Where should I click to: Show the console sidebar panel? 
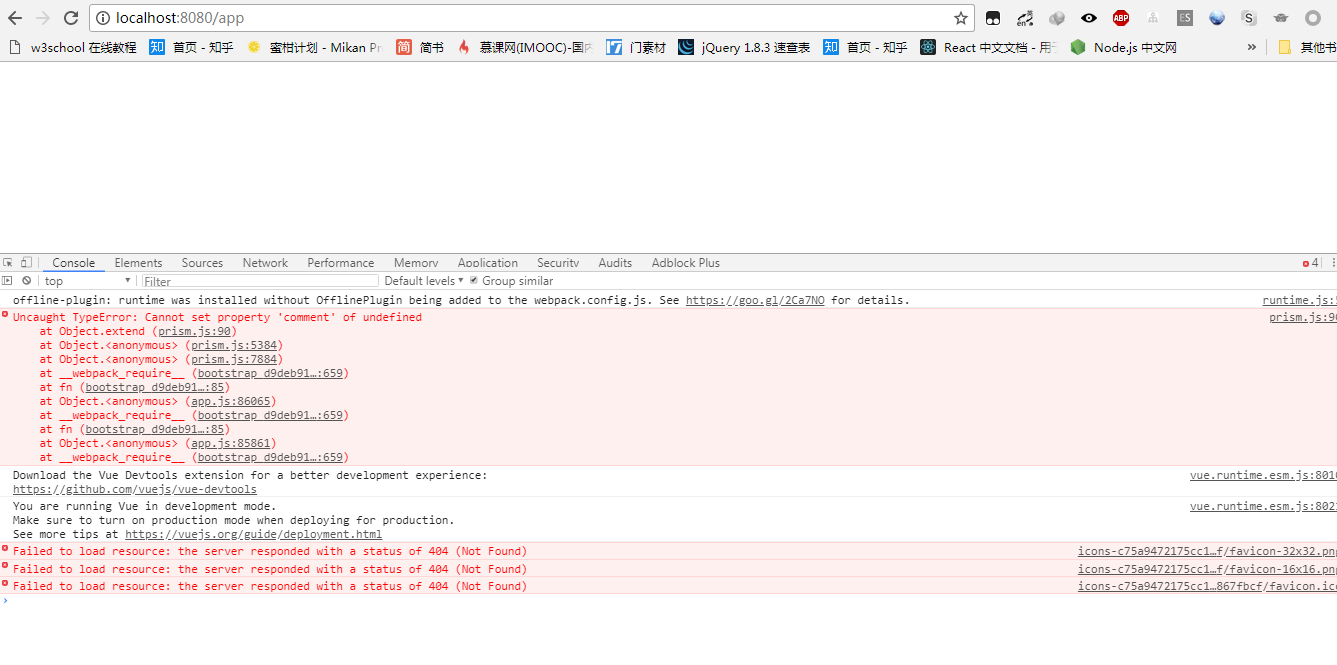coord(8,280)
